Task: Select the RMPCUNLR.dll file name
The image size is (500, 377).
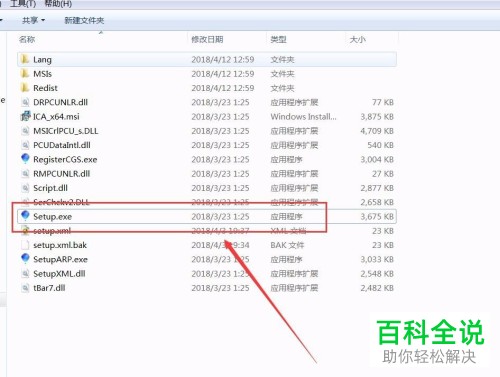Action: point(62,174)
